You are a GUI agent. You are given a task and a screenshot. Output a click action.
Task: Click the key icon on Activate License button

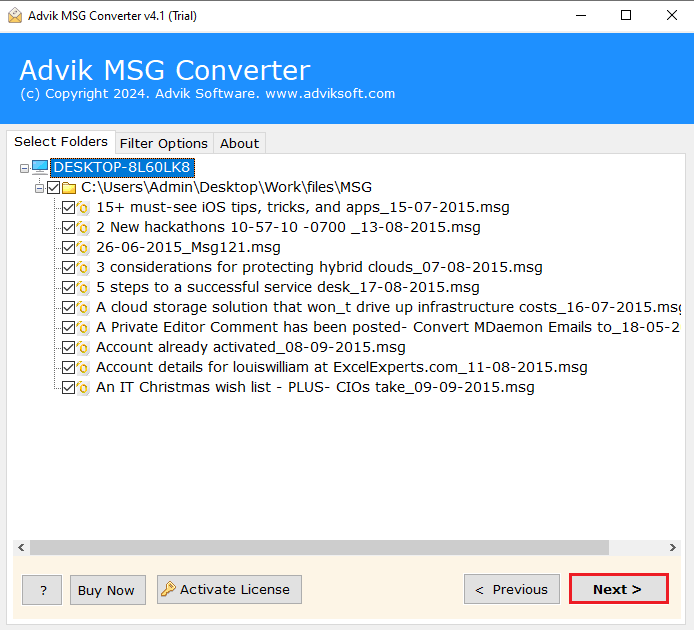pos(168,589)
